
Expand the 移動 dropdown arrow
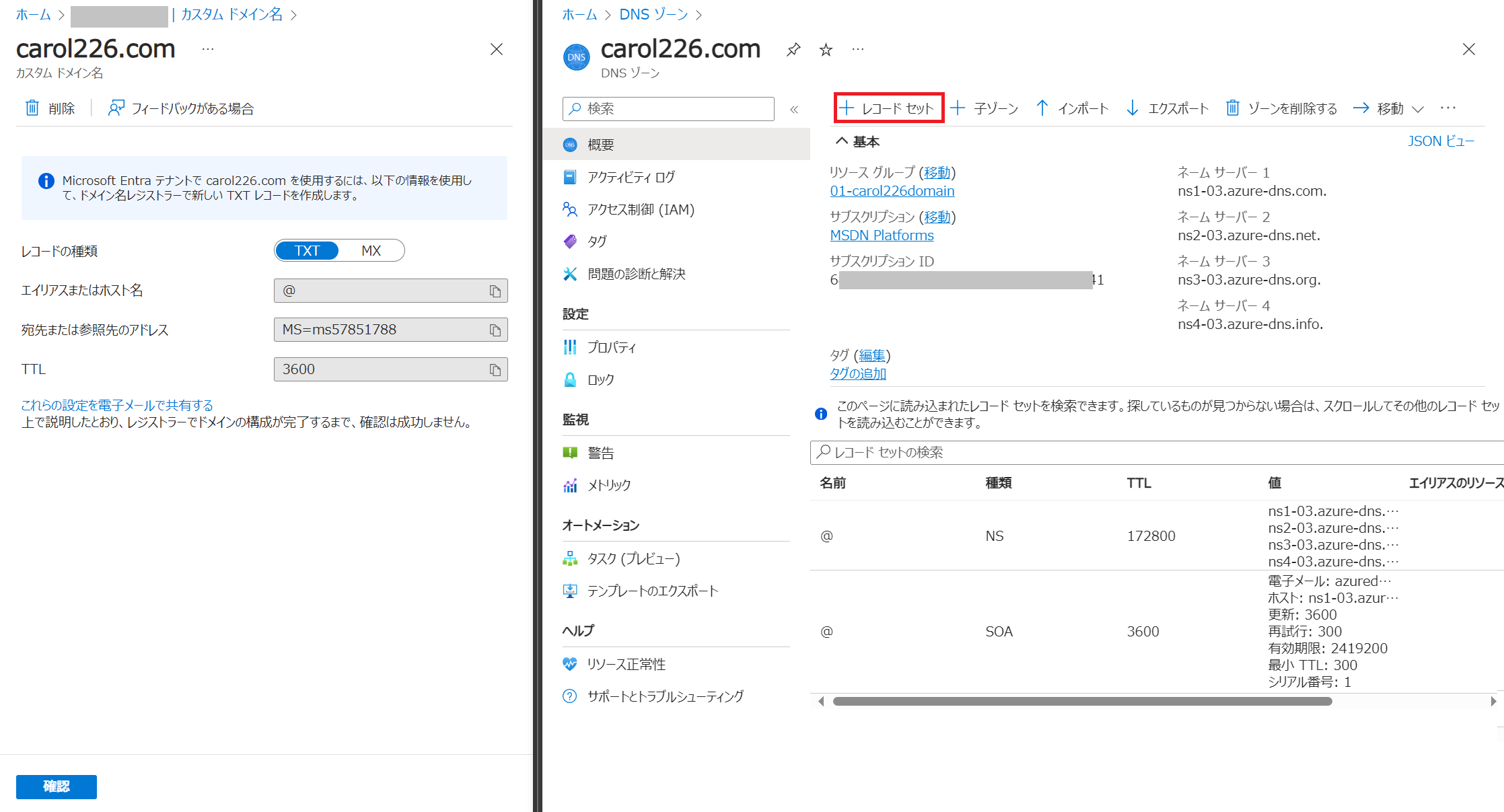point(1418,109)
